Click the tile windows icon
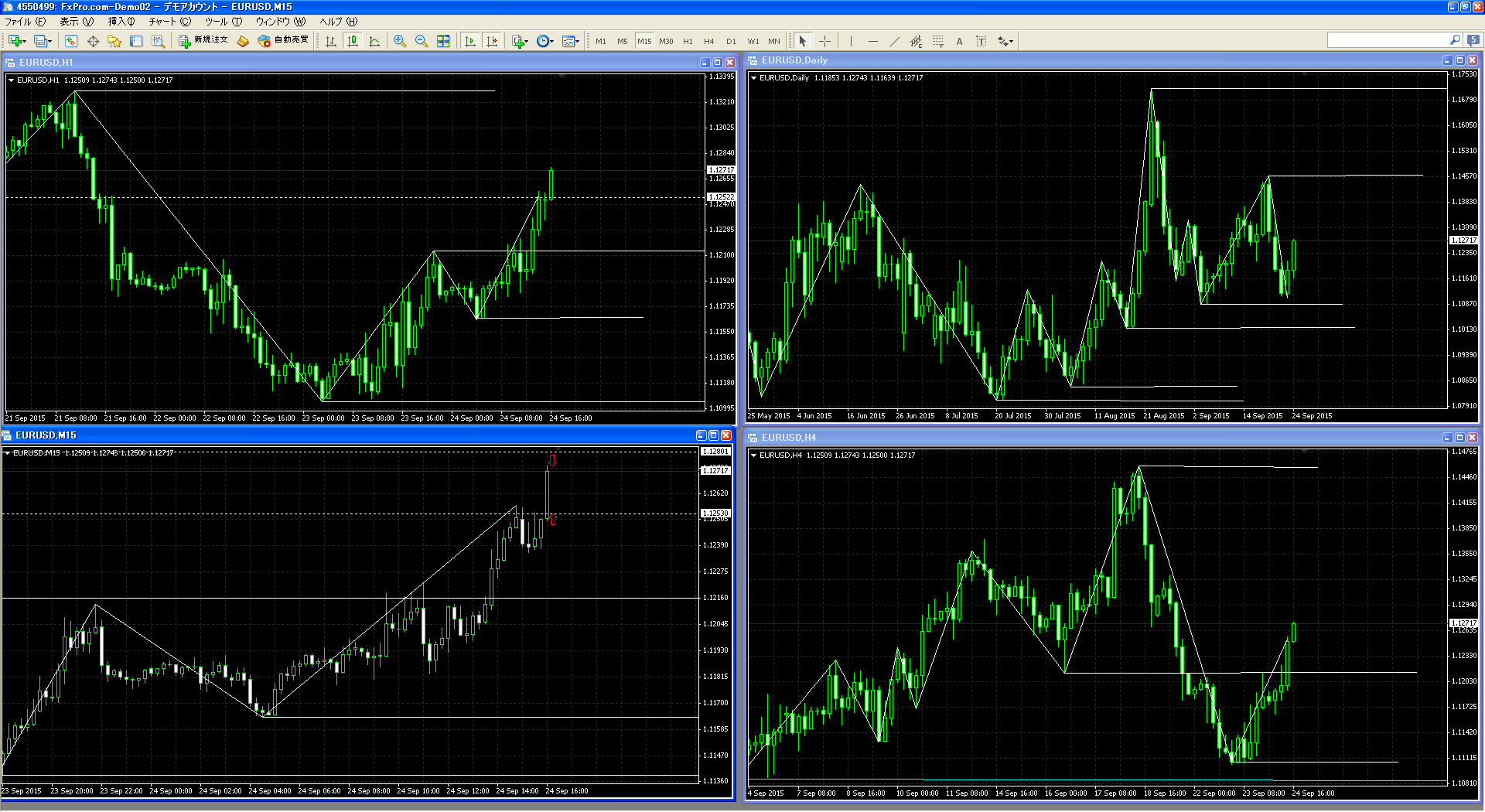The height and width of the screenshot is (812, 1485). click(443, 41)
